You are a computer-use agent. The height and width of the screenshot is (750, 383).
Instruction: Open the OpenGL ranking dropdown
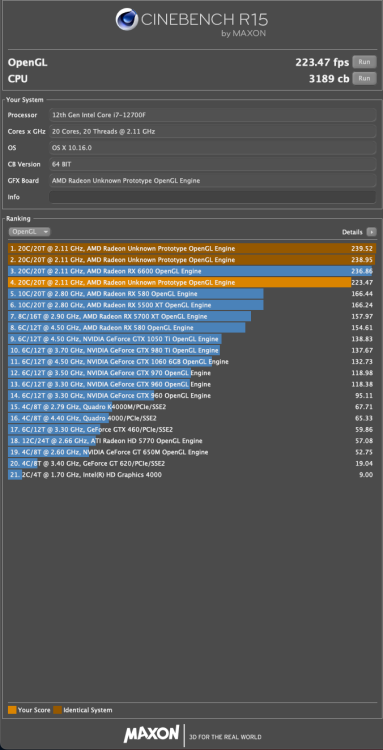[x=29, y=232]
